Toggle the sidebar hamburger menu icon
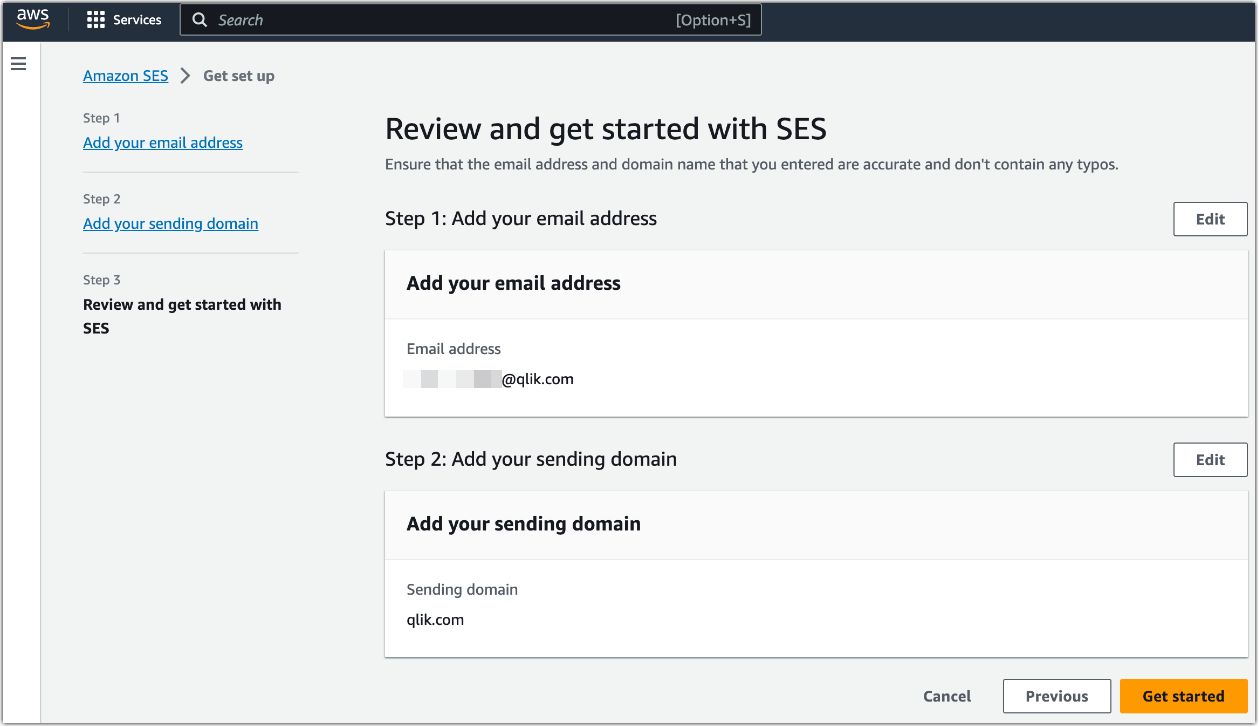Image resolution: width=1259 pixels, height=727 pixels. (18, 63)
